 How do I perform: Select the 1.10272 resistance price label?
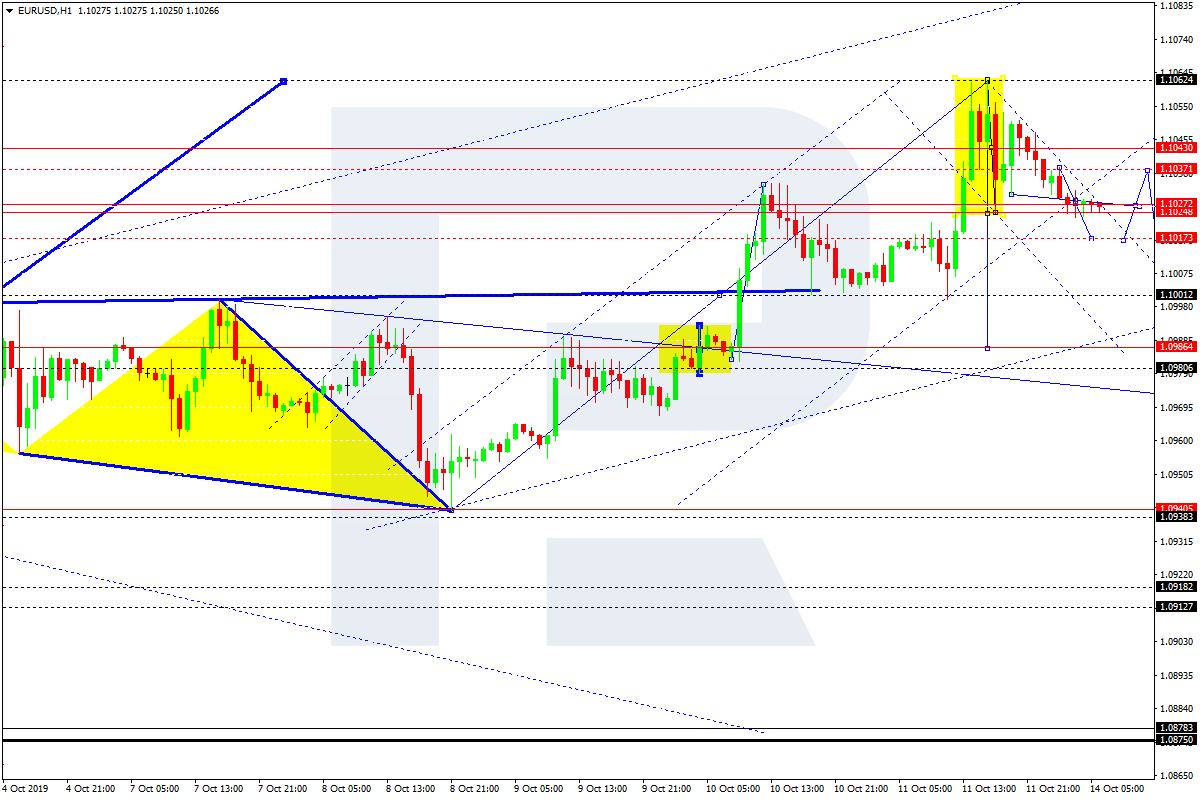[x=1175, y=204]
